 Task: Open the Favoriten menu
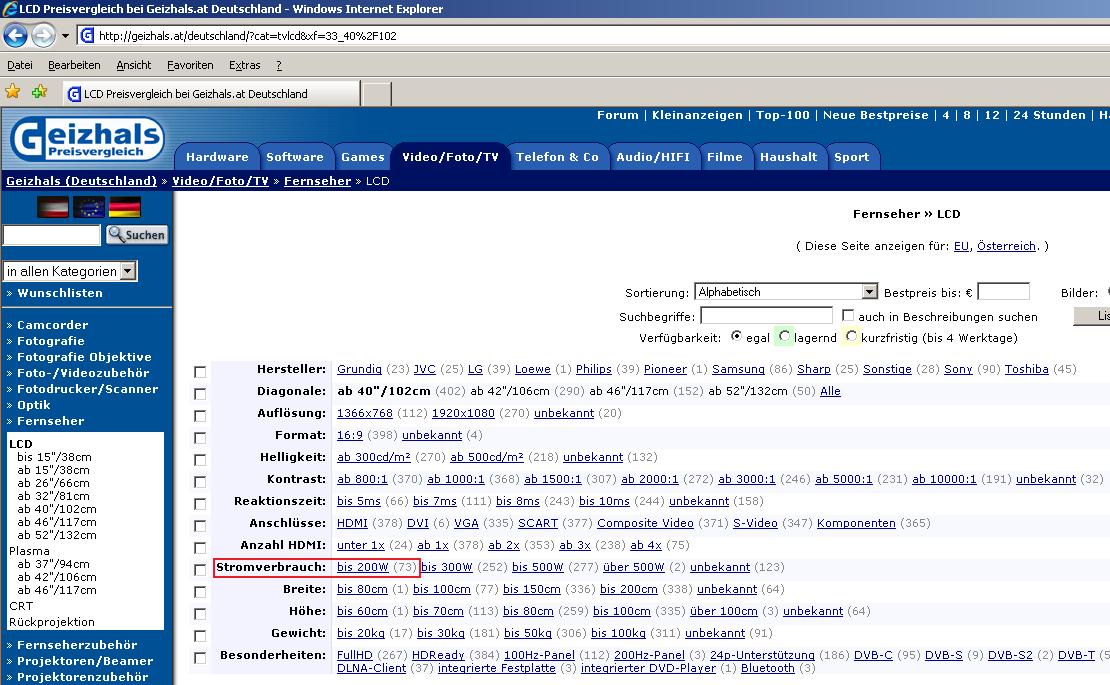click(x=190, y=65)
